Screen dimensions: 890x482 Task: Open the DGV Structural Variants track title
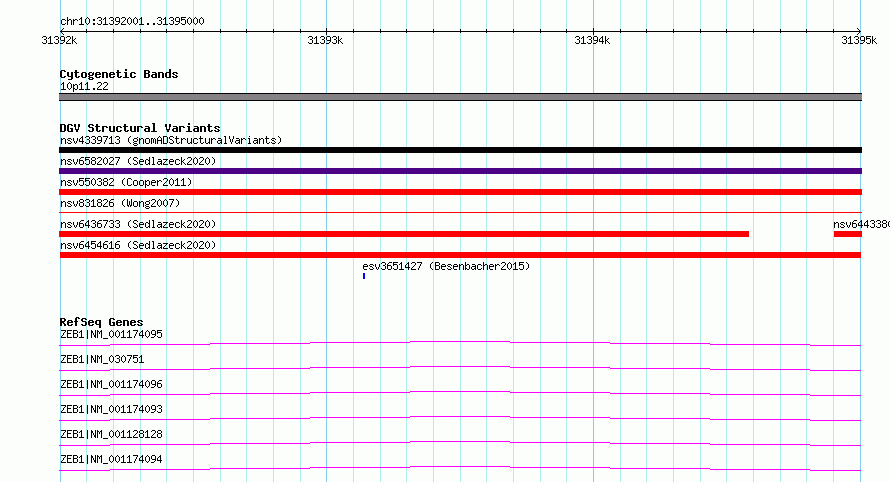click(x=140, y=128)
